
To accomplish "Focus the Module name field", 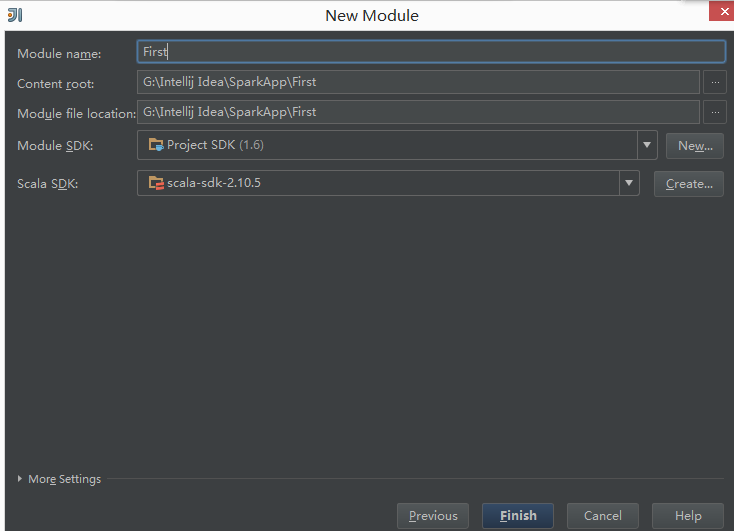I will point(431,52).
